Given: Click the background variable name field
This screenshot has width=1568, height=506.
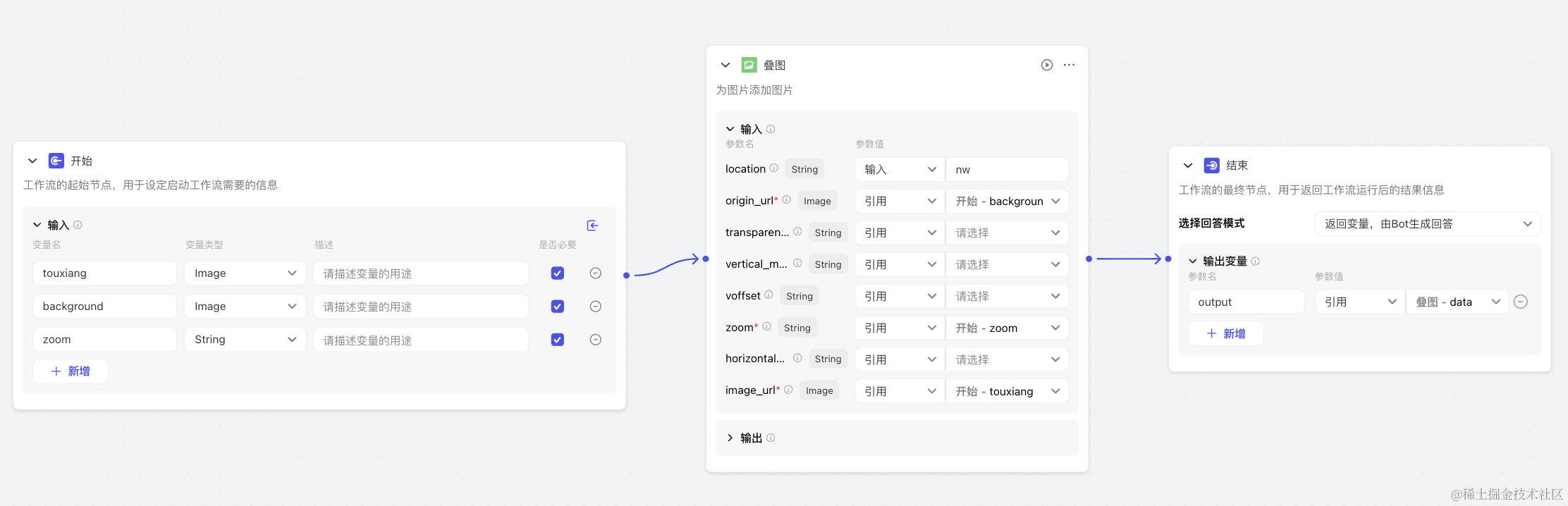Looking at the screenshot, I should pos(104,306).
